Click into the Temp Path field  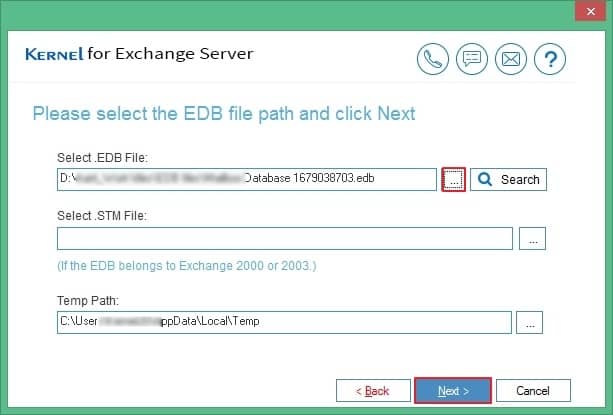(284, 322)
